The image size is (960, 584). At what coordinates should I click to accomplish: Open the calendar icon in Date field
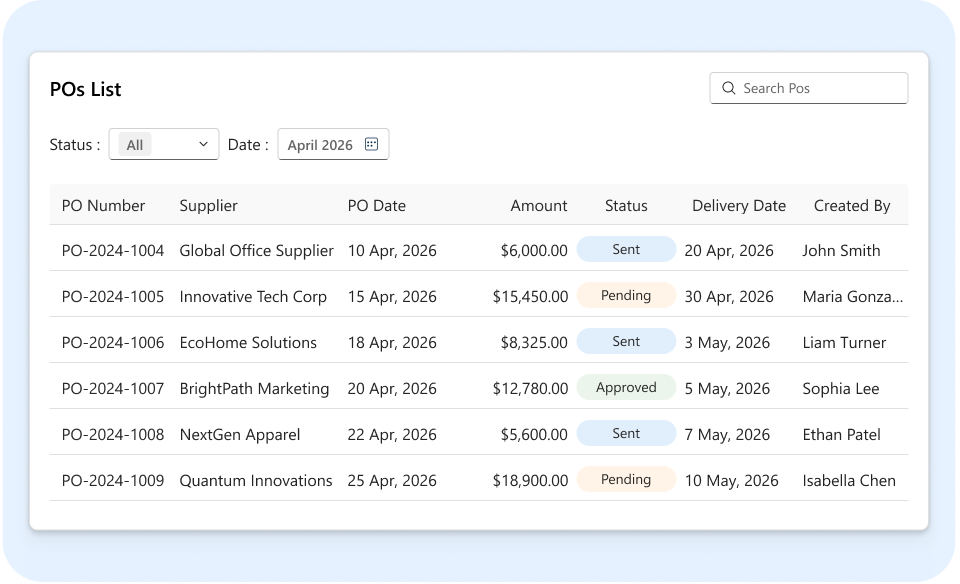point(371,144)
